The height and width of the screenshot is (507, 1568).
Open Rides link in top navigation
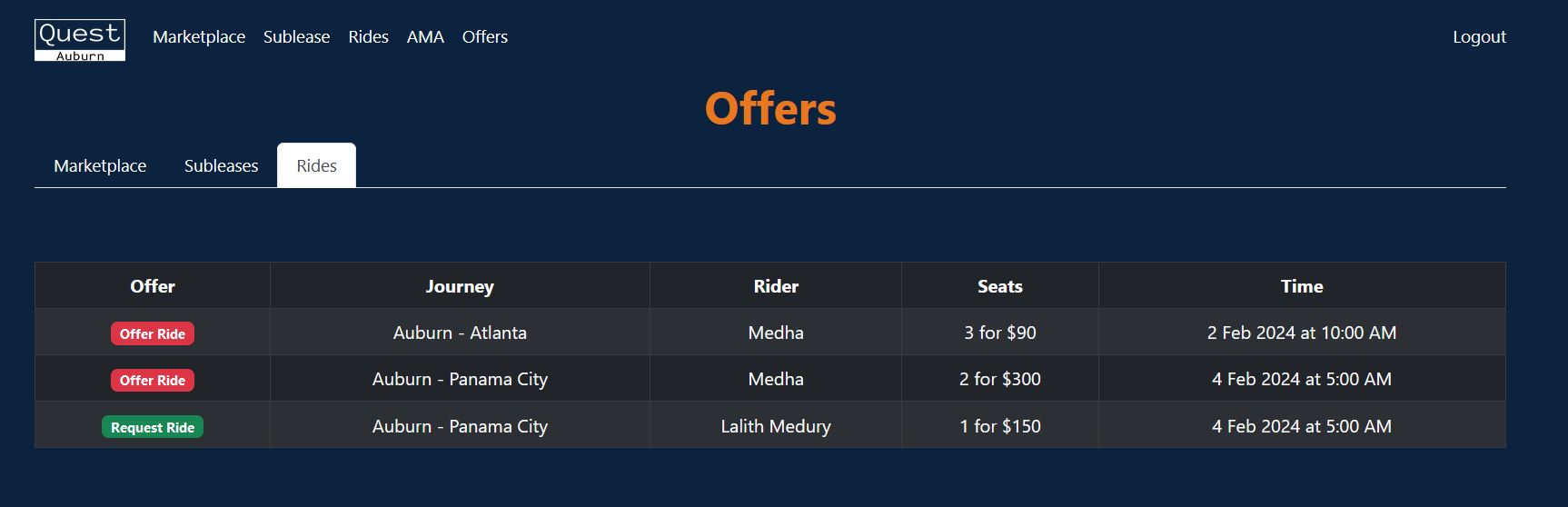point(368,37)
